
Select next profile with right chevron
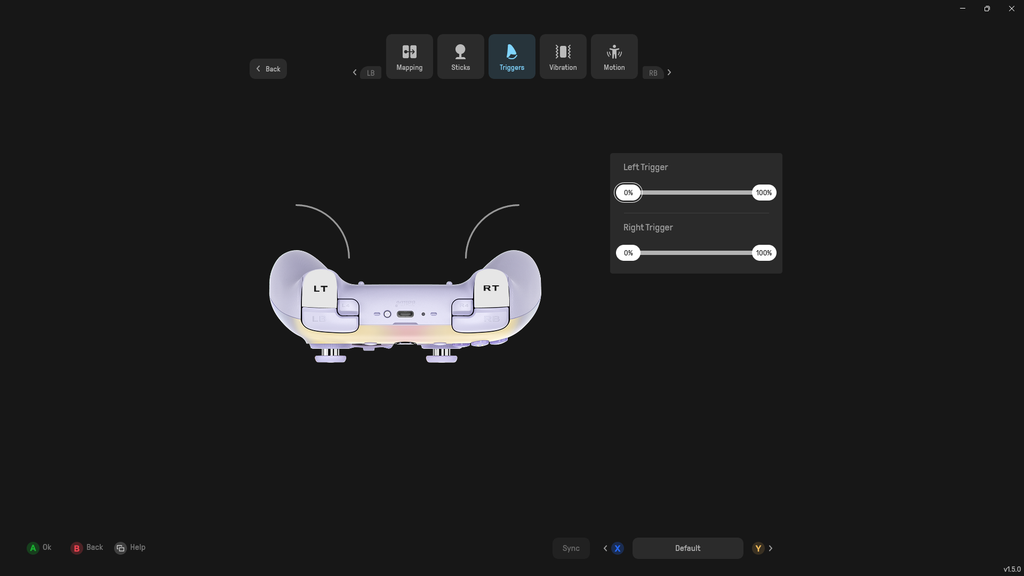tap(771, 549)
